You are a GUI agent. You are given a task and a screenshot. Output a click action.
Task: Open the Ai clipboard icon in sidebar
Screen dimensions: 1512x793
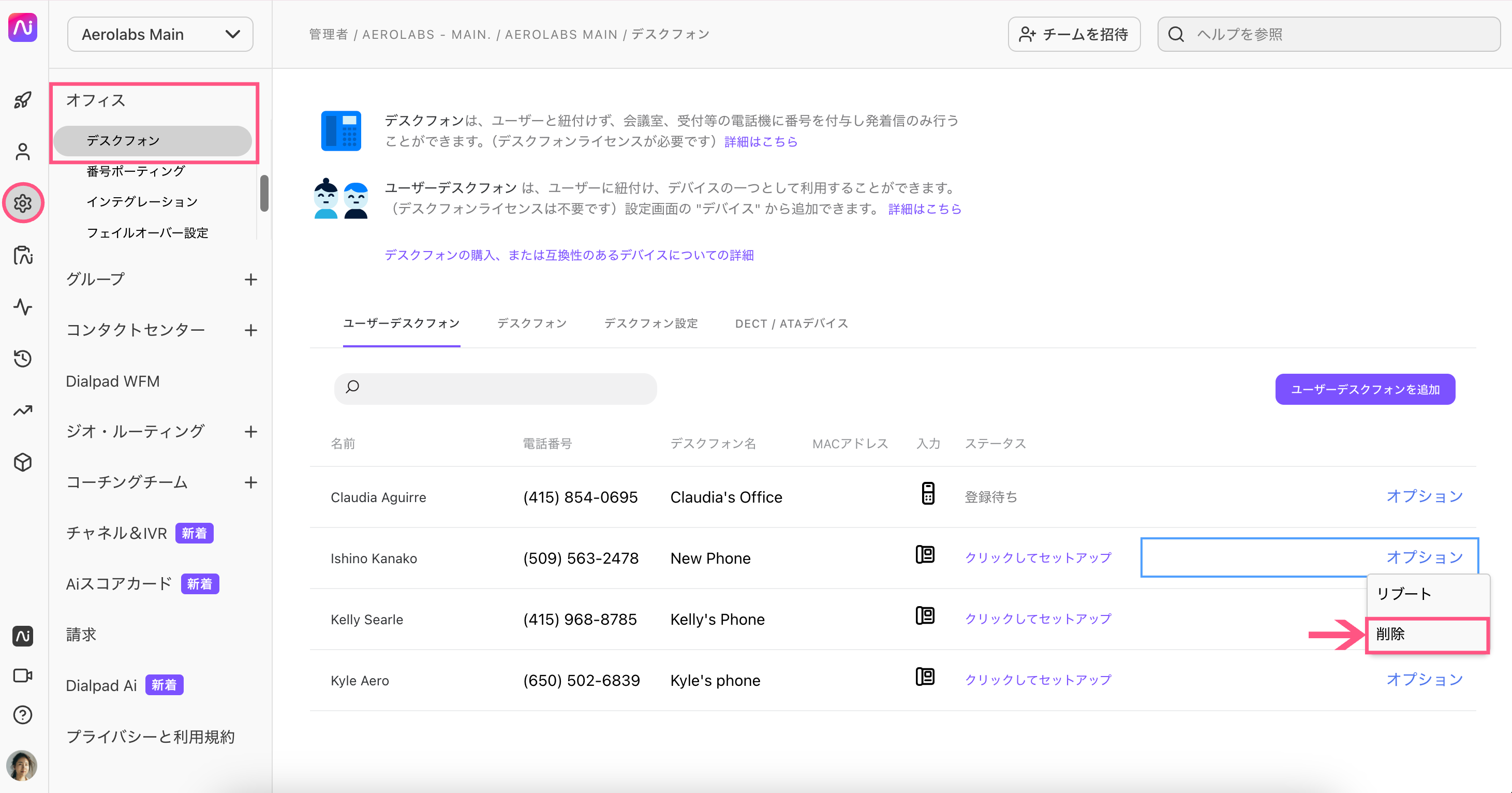click(23, 255)
